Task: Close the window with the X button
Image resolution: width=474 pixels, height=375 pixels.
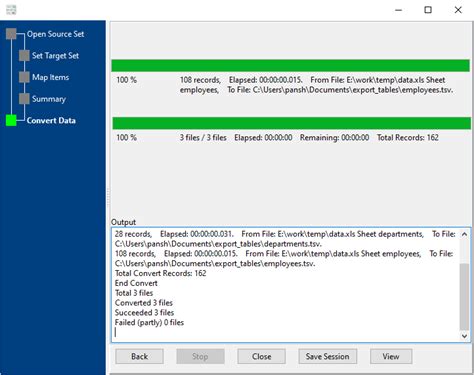Action: 458,10
